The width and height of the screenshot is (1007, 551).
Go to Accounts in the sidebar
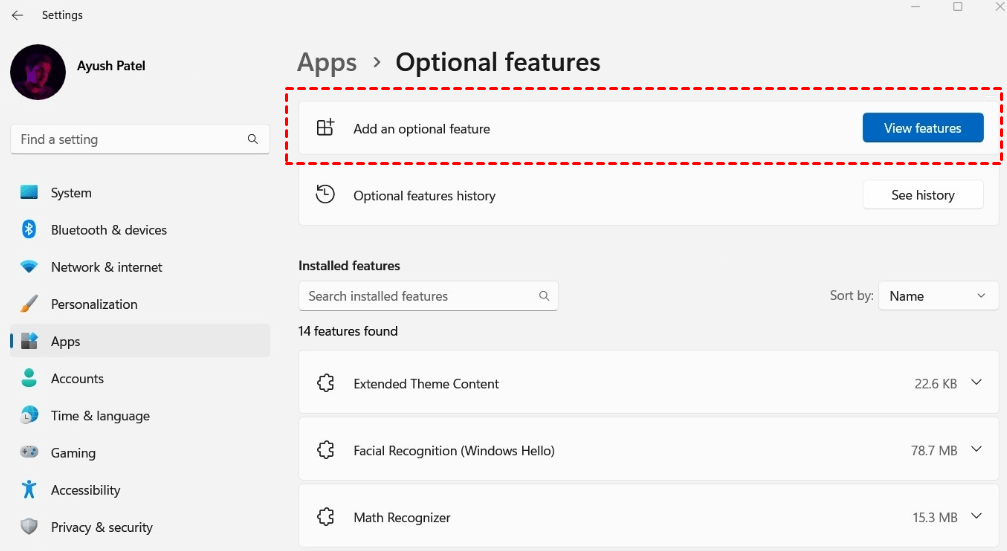coord(77,379)
